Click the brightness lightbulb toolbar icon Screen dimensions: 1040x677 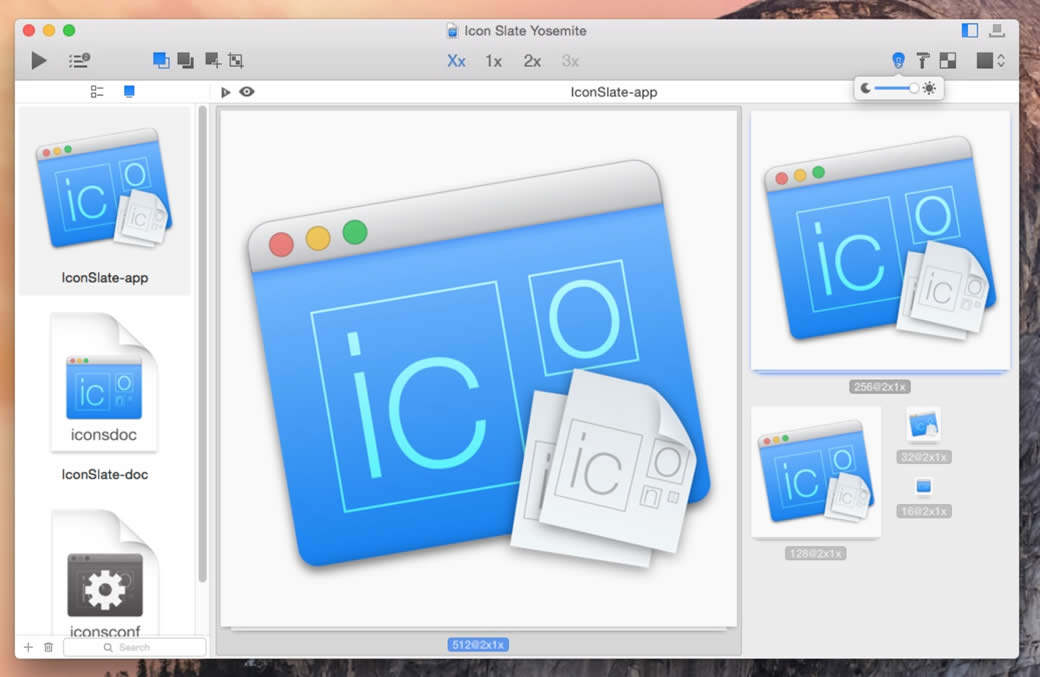[898, 60]
